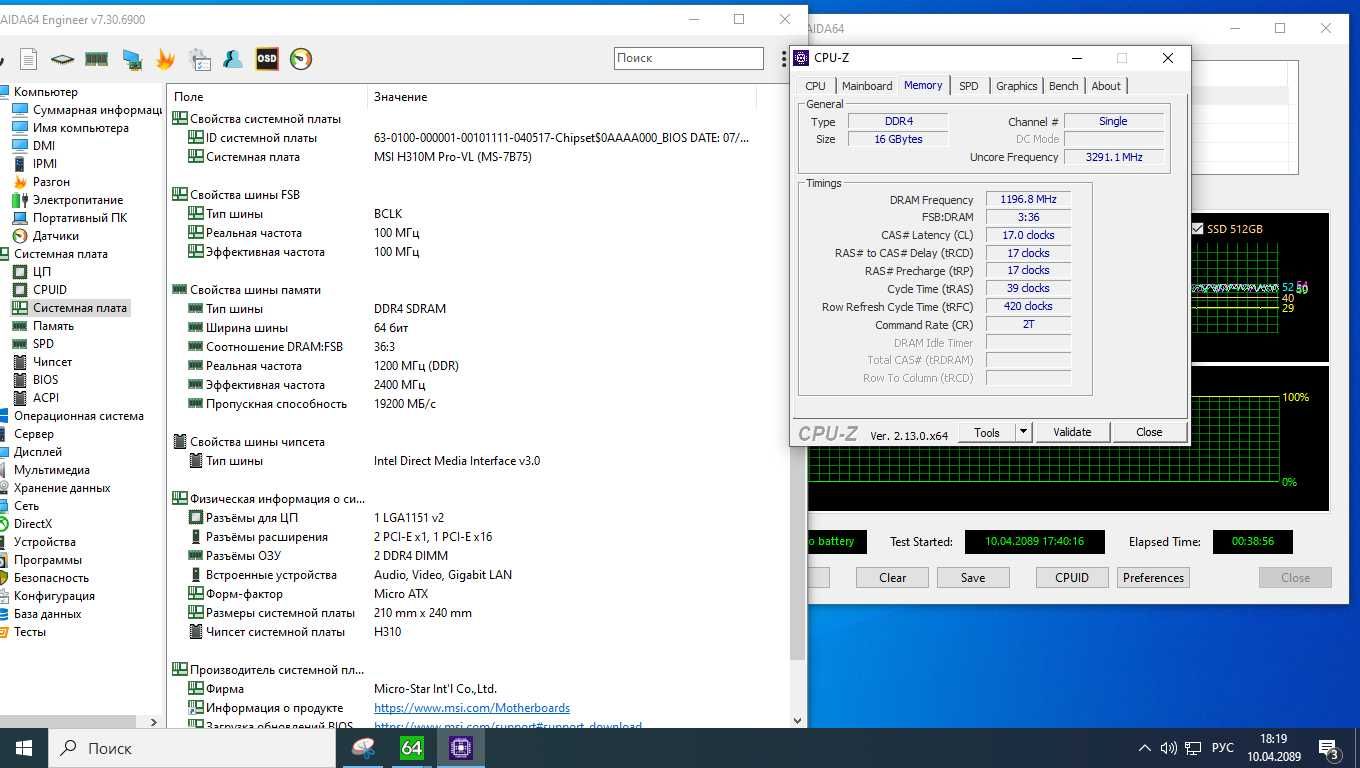The width and height of the screenshot is (1360, 768).
Task: Open the Windows Start menu
Action: (24, 748)
